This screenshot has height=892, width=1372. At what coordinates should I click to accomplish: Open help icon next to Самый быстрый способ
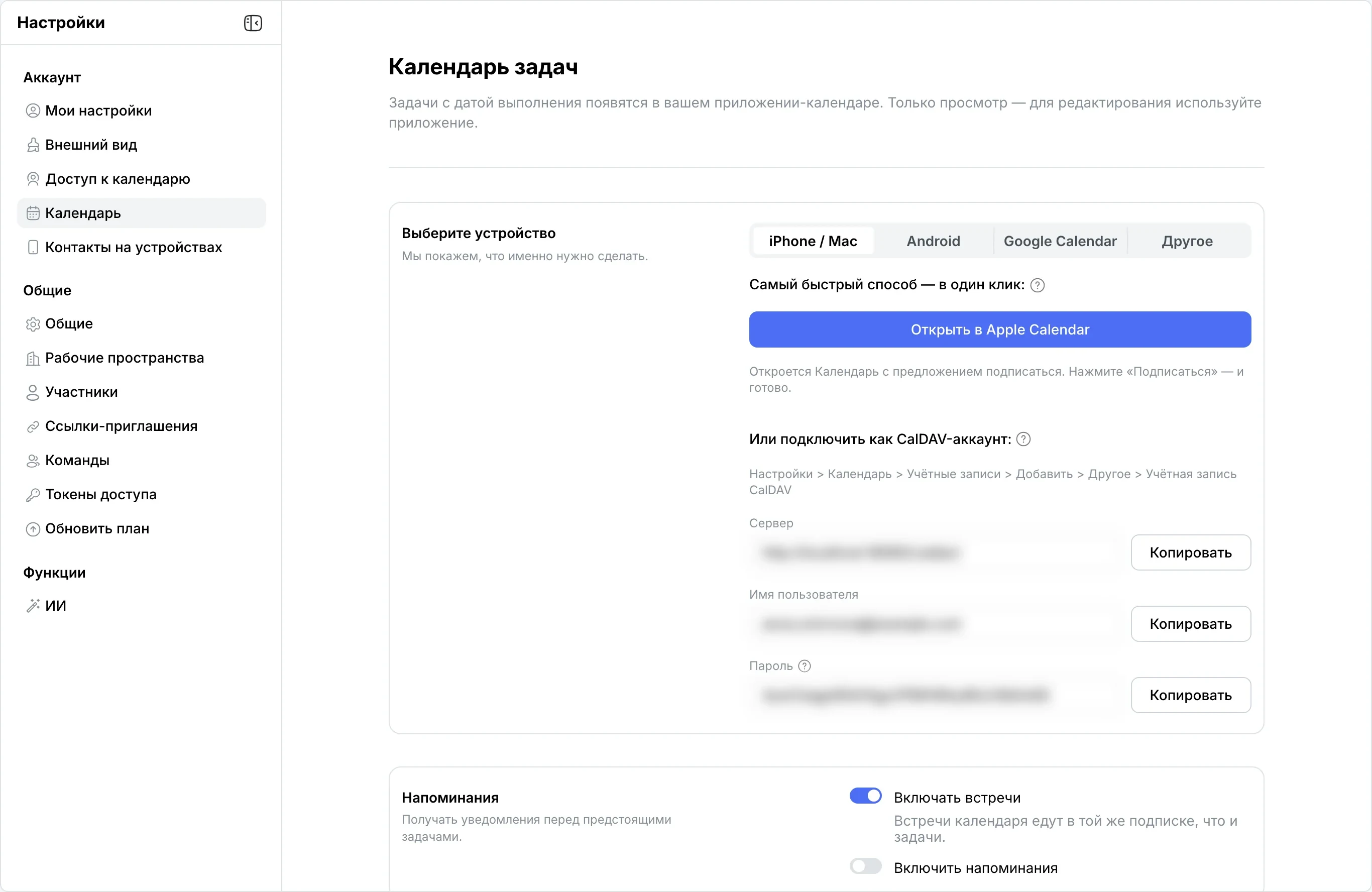pos(1037,285)
